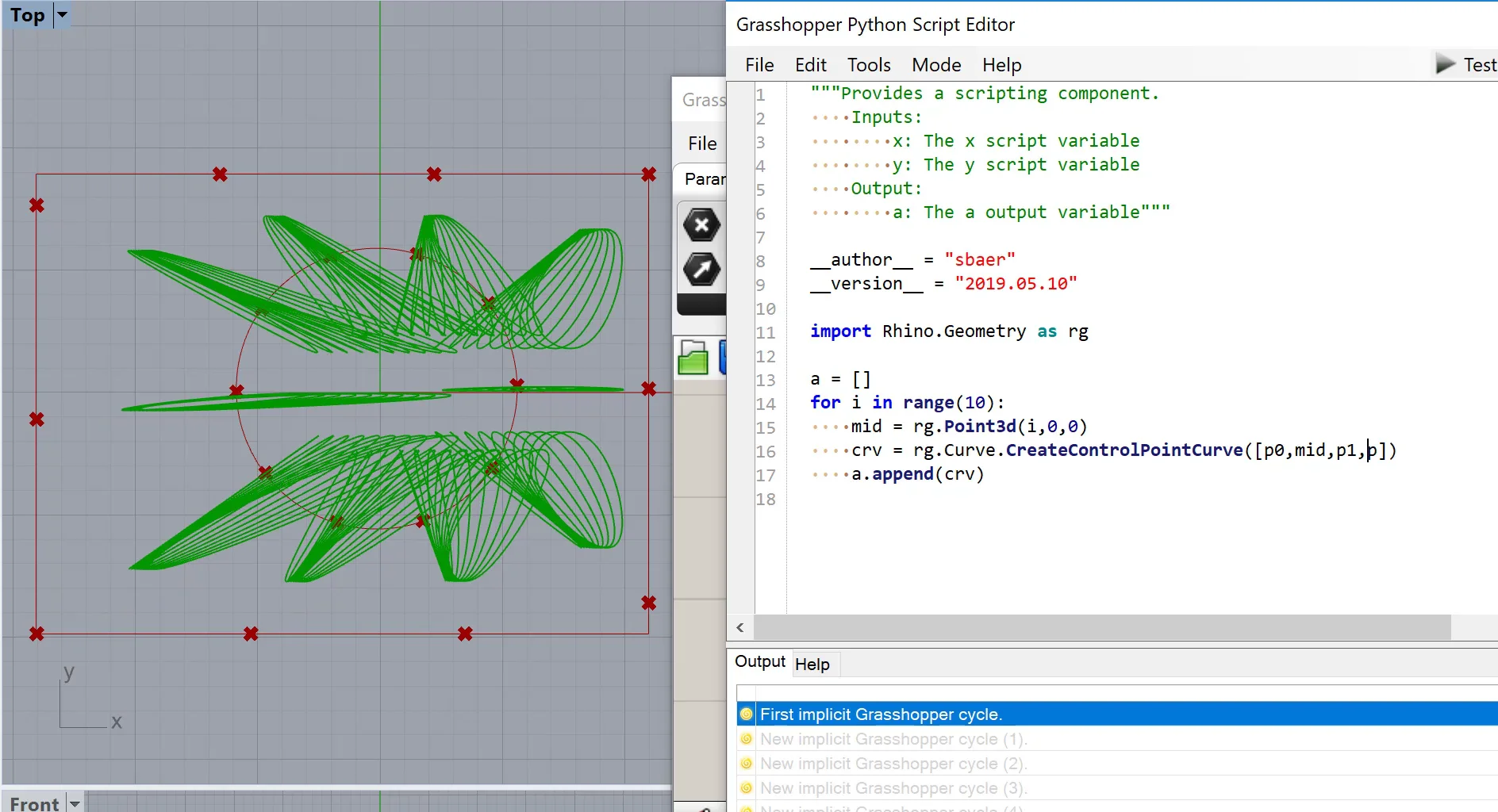Open the Front viewport dropdown arrow
Screen dimensions: 1498x812
click(x=75, y=803)
